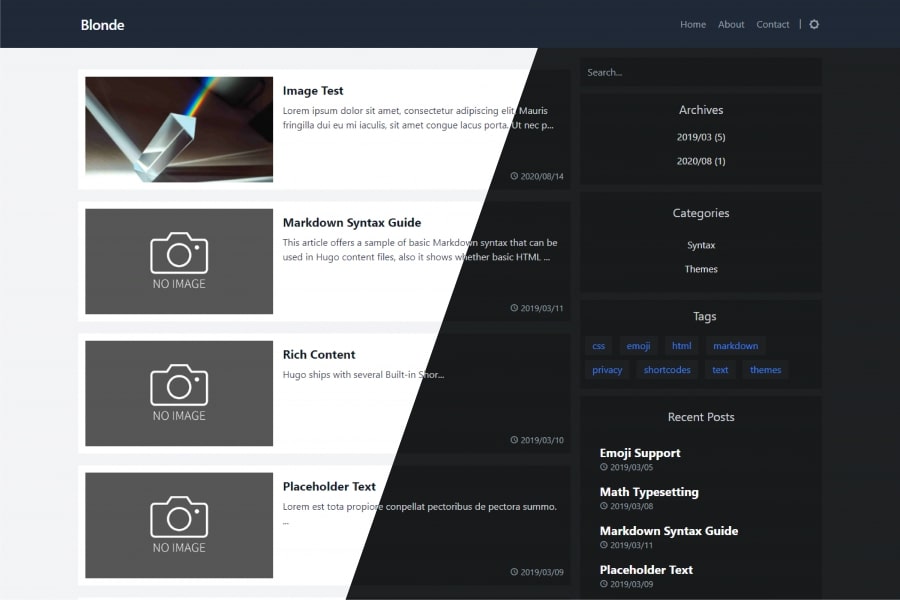
Task: Click the Rich Content no-image camera icon
Action: click(x=179, y=385)
